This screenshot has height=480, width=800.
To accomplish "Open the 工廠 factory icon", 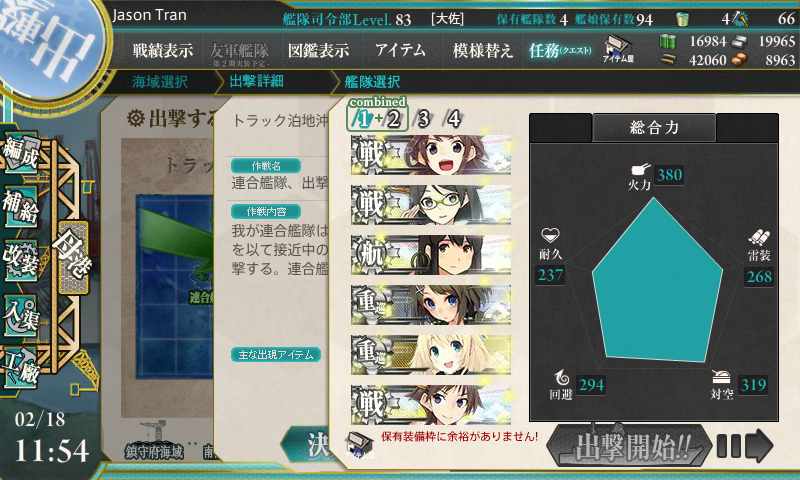I will pos(20,368).
